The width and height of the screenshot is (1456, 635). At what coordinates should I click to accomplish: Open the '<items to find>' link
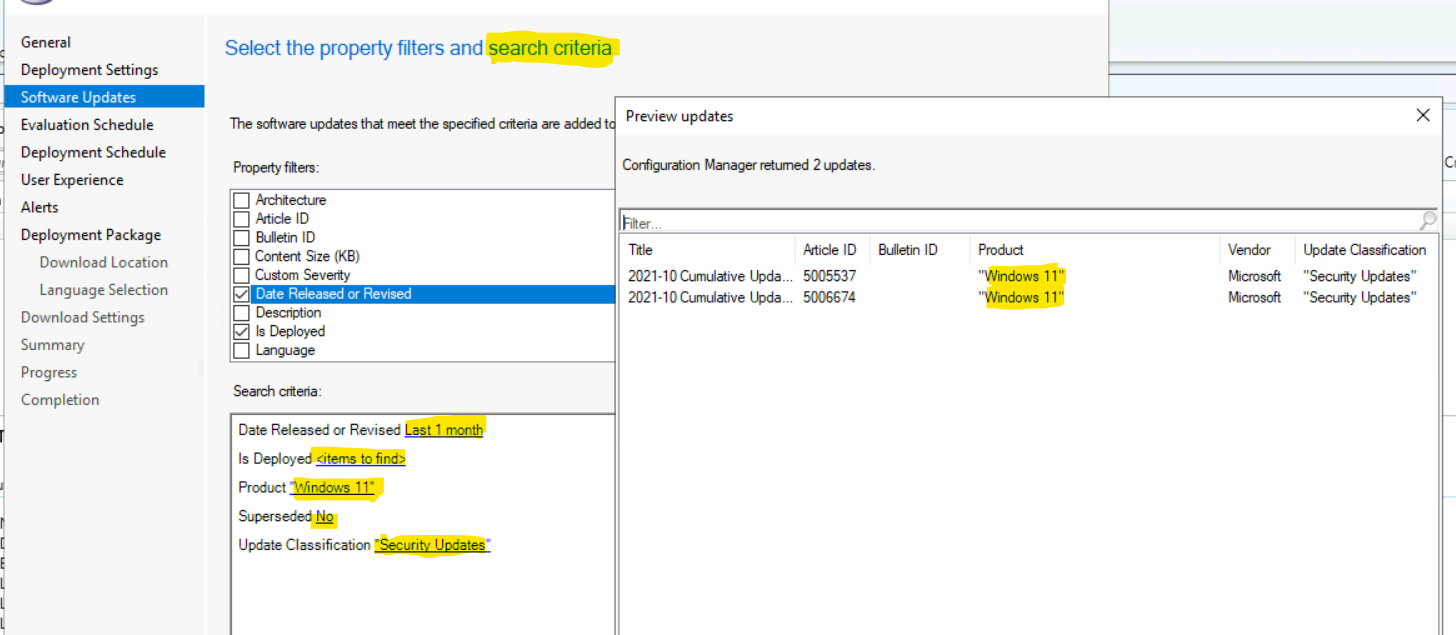pyautogui.click(x=360, y=459)
